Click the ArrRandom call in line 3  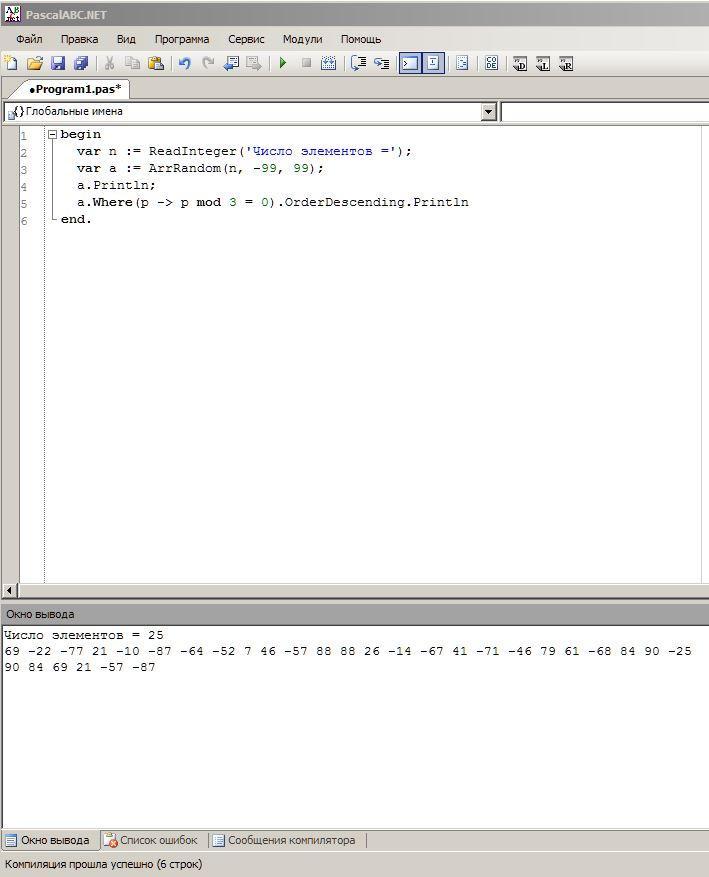pos(185,168)
